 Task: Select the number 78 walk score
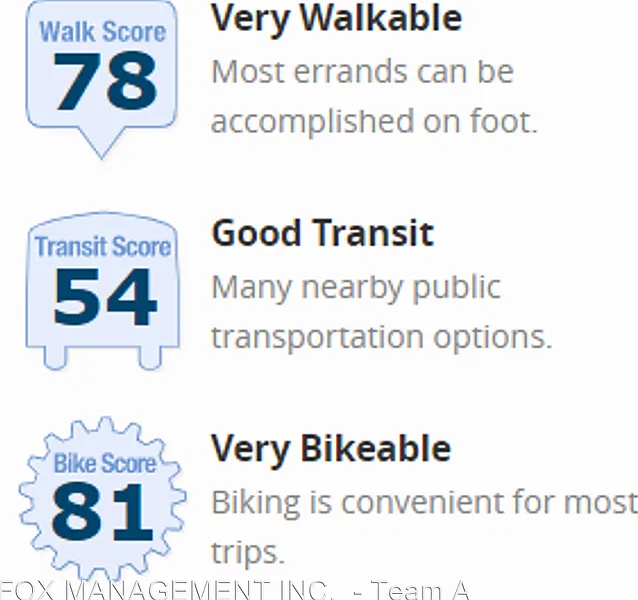click(104, 84)
